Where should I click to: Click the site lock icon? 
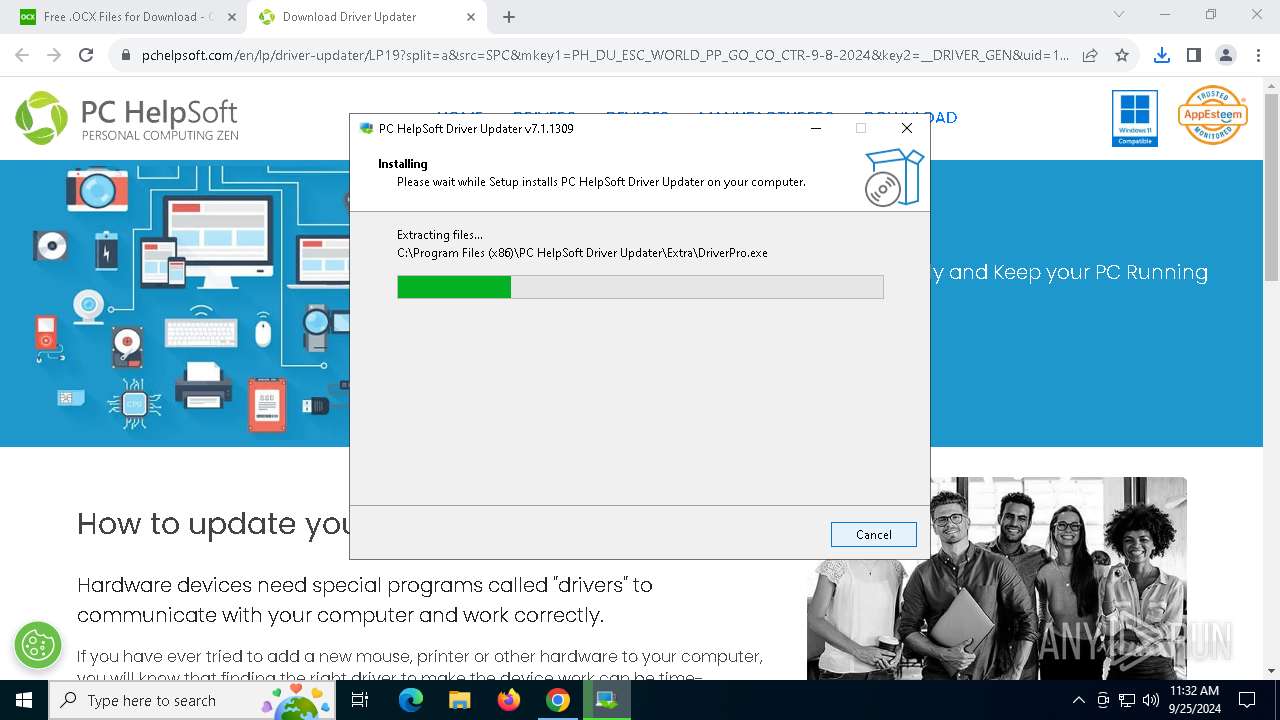click(125, 55)
